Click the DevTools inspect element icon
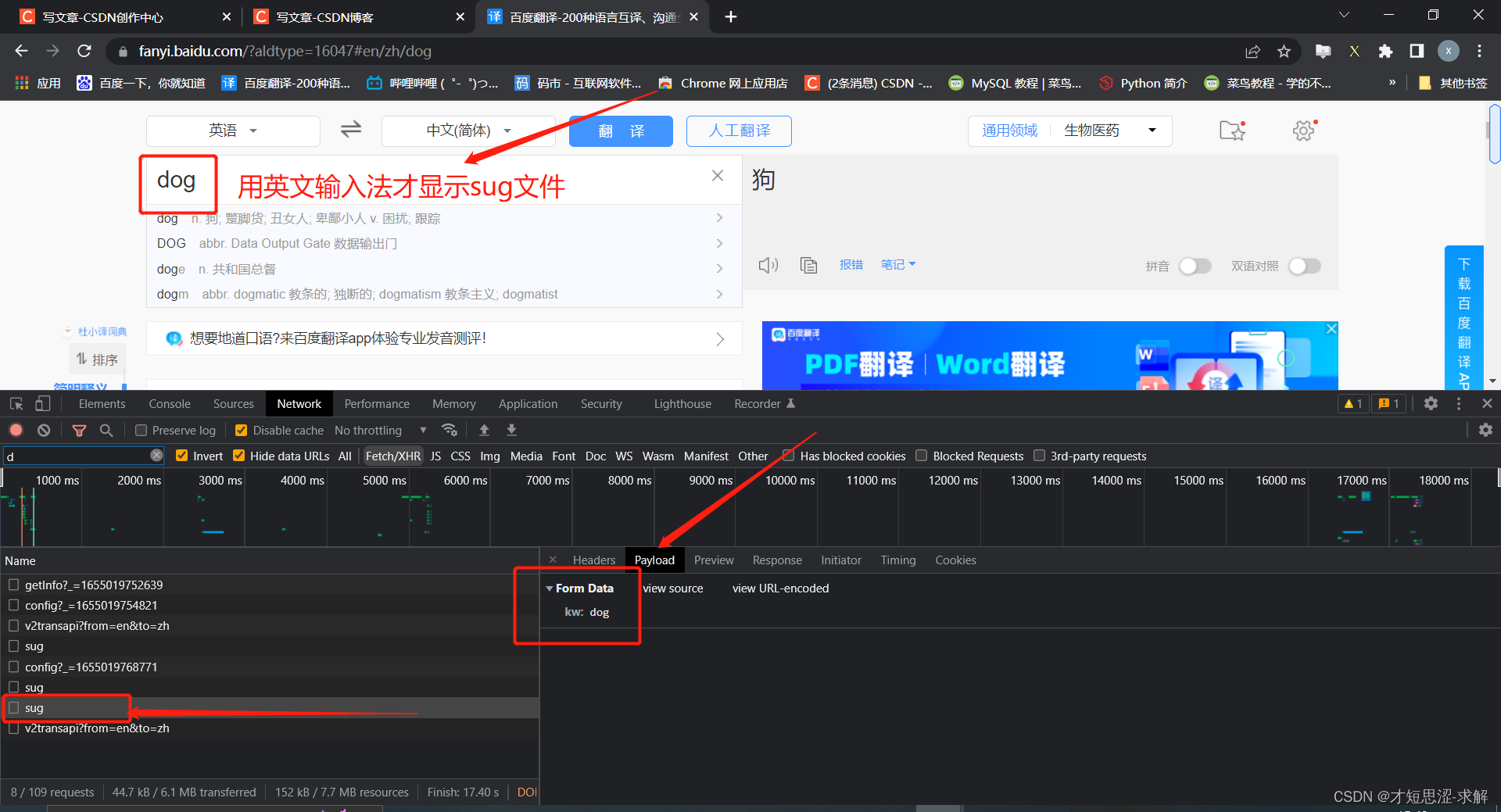The width and height of the screenshot is (1501, 812). coord(16,404)
